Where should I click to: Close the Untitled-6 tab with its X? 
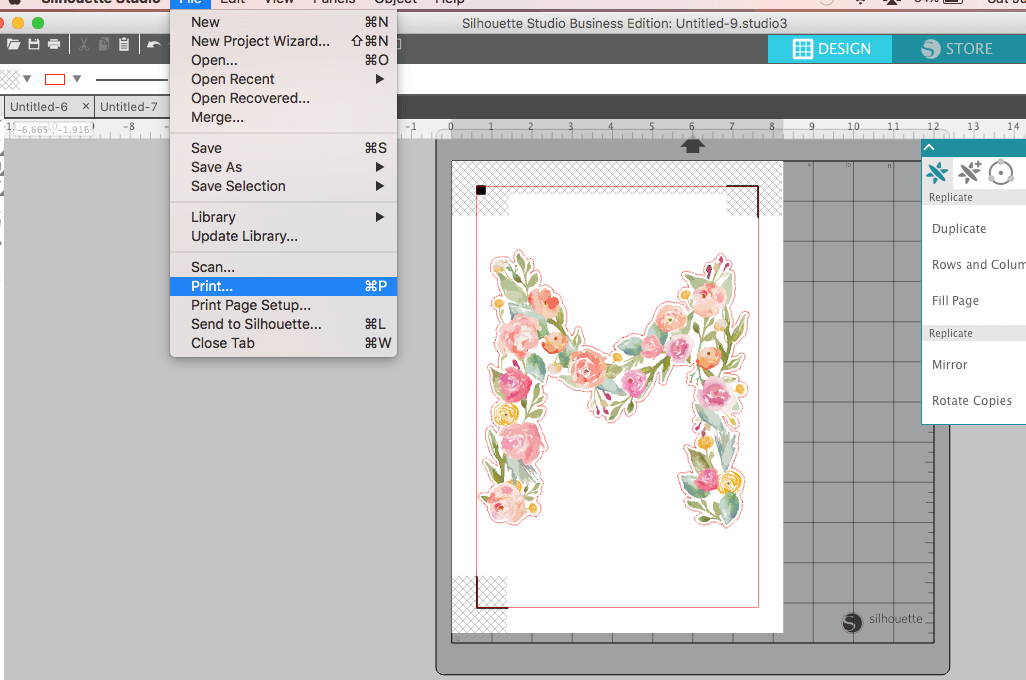tap(86, 106)
